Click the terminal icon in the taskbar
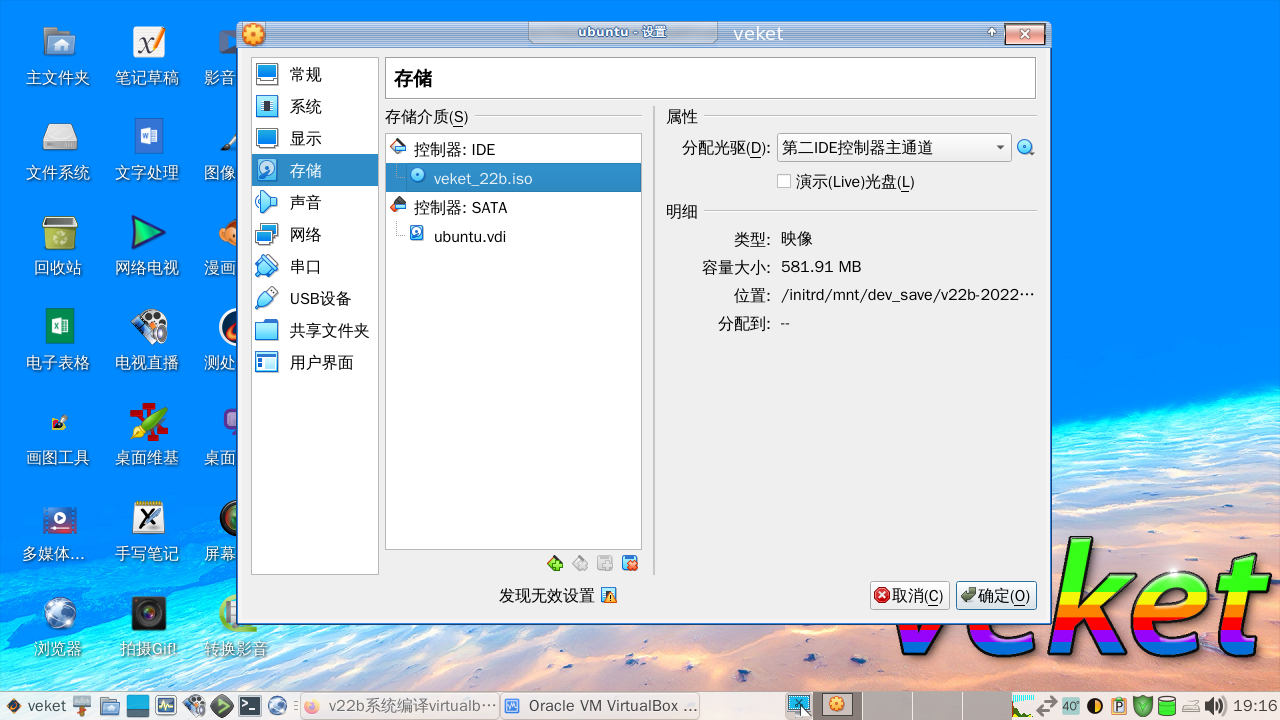This screenshot has height=720, width=1280. click(x=250, y=706)
